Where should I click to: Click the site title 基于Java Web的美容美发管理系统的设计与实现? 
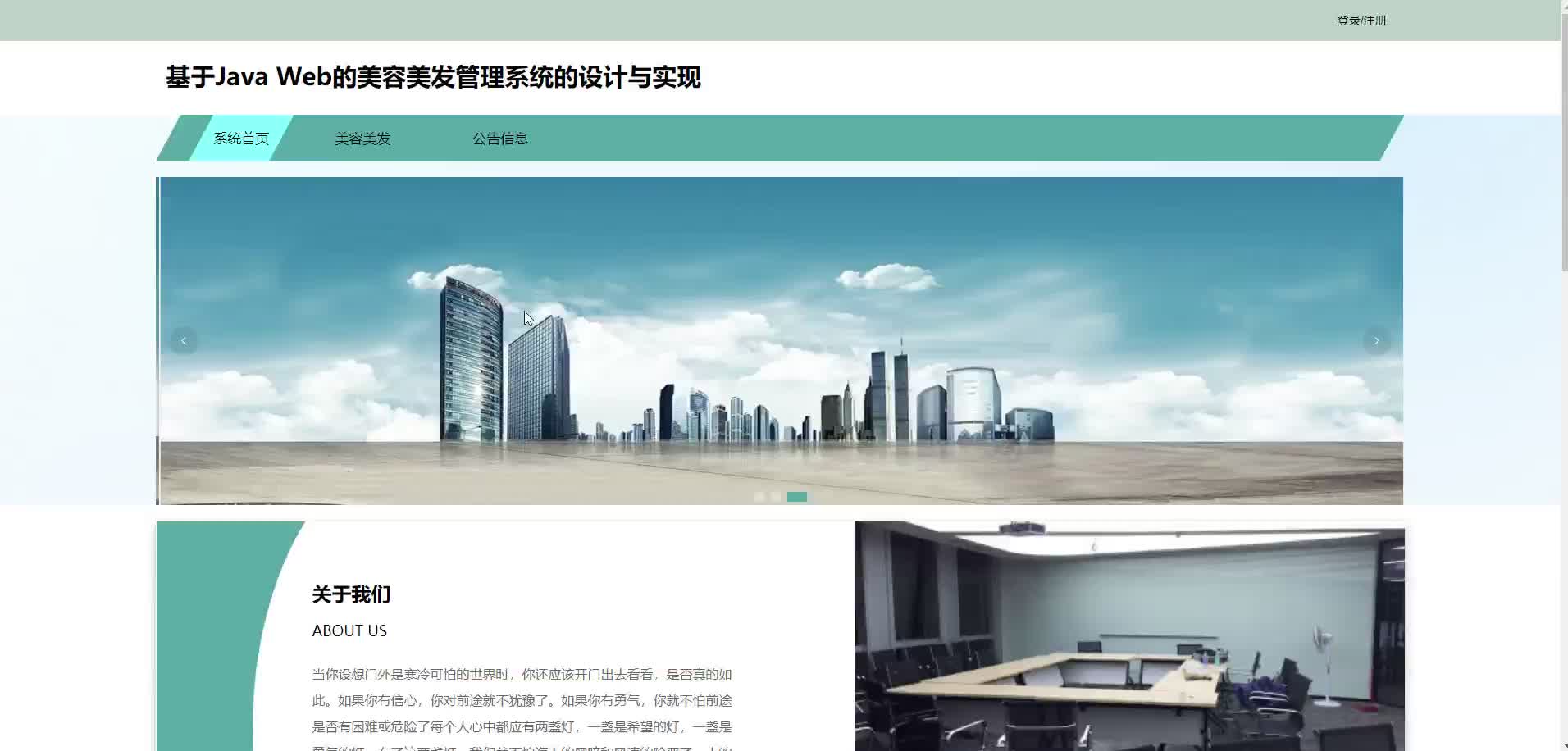(x=433, y=77)
